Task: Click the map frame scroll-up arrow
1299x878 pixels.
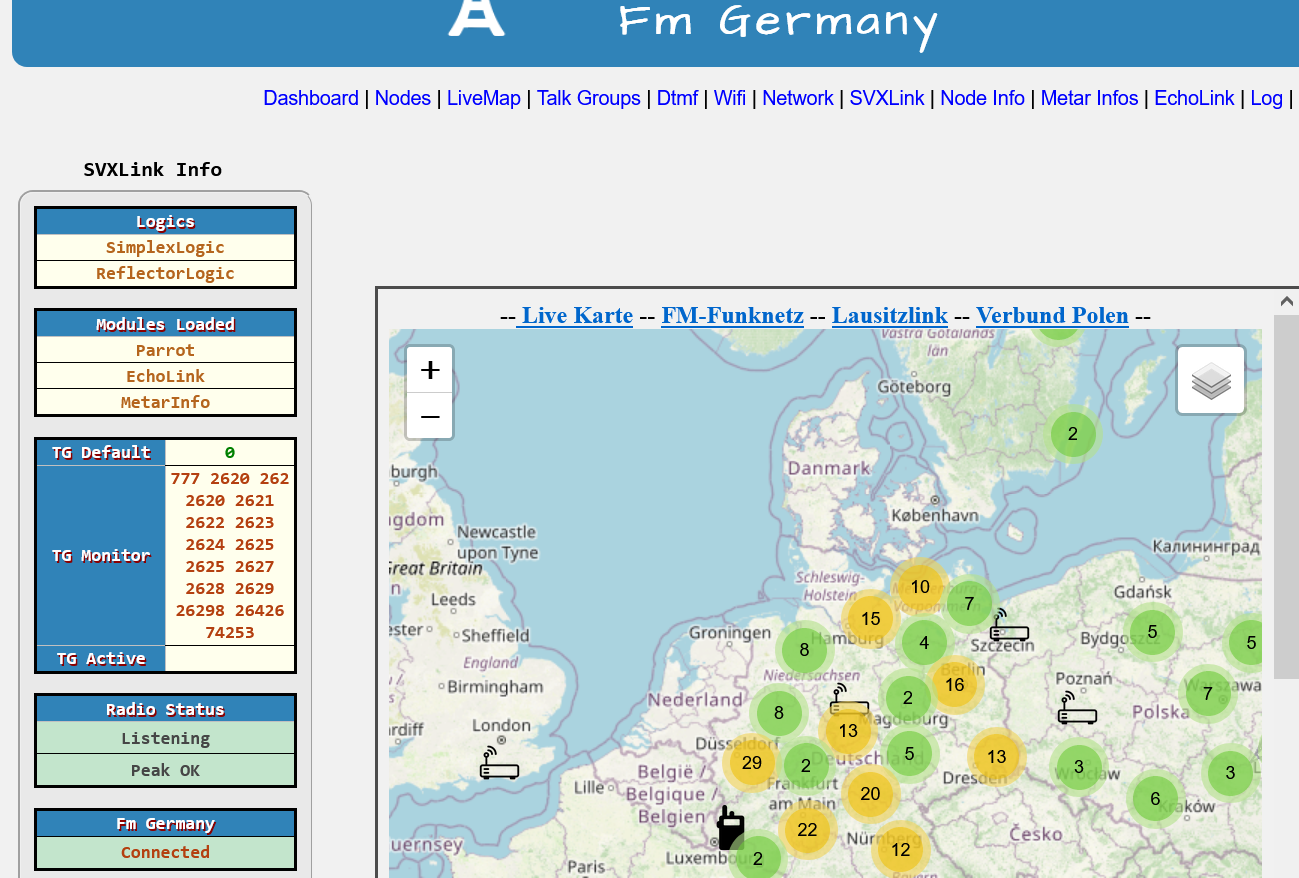Action: click(1287, 301)
